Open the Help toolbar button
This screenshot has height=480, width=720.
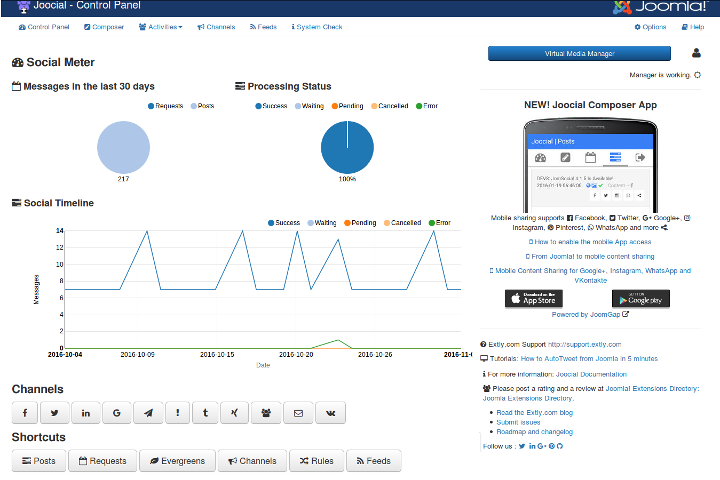[x=693, y=27]
